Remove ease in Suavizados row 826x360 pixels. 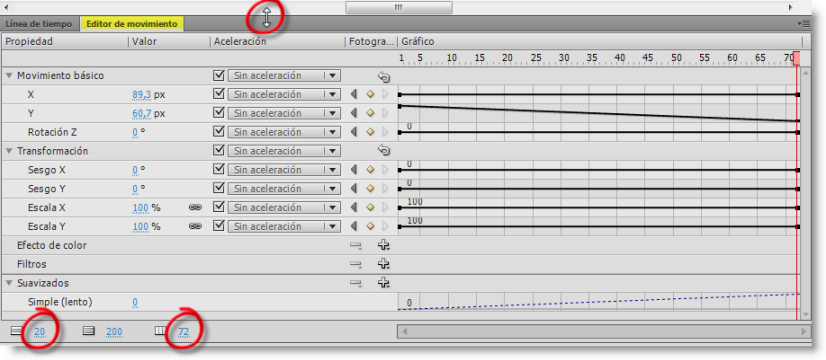pyautogui.click(x=356, y=283)
